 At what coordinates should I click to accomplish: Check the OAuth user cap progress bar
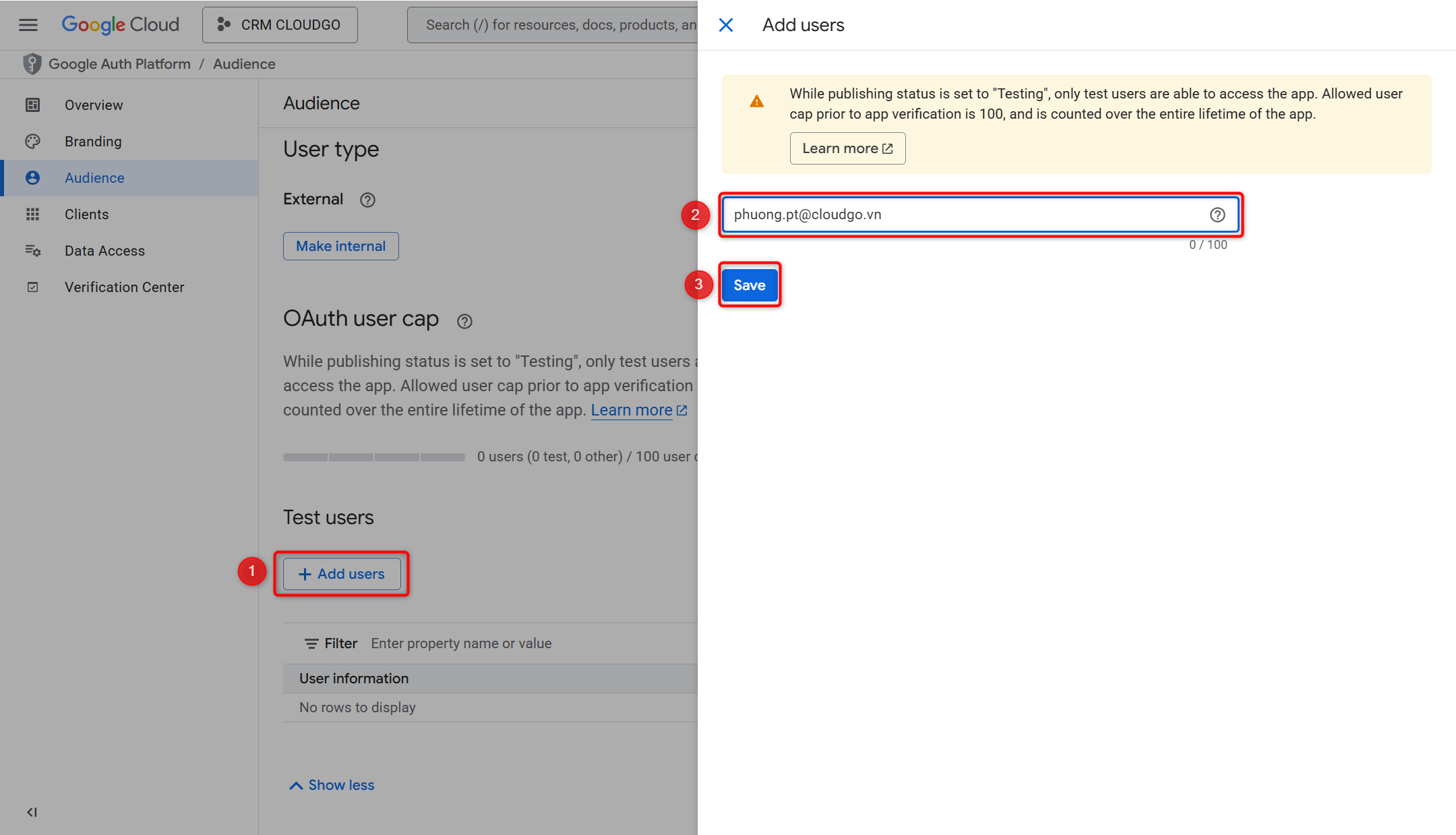374,456
